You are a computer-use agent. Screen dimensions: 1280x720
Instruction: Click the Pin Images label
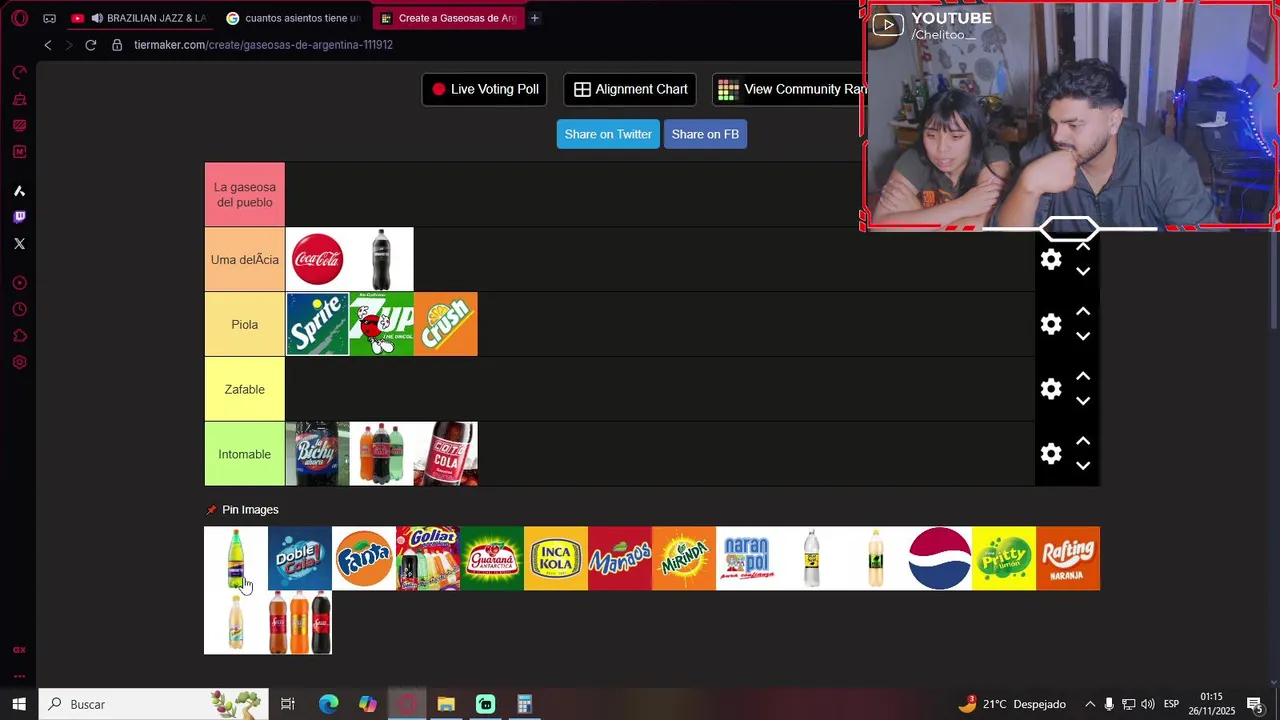click(250, 510)
